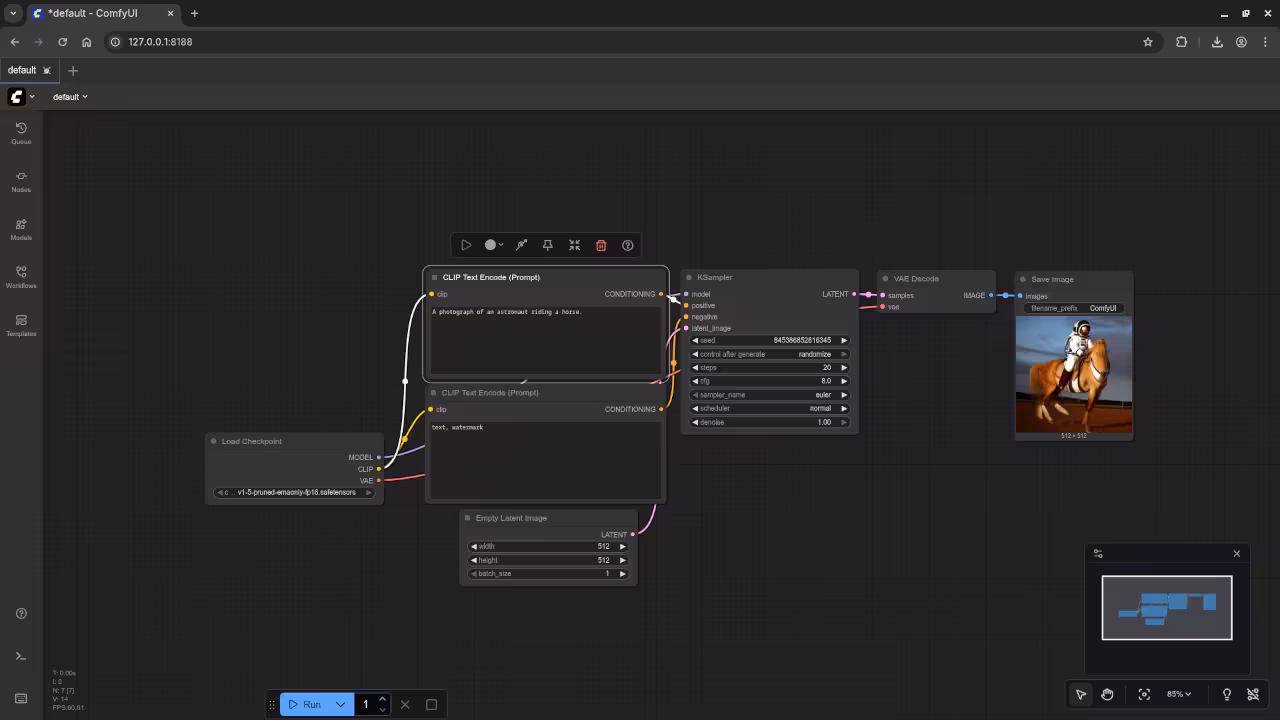Pin the selected CLIP Text Encode node
Screen dimensions: 1280x720
click(x=547, y=245)
